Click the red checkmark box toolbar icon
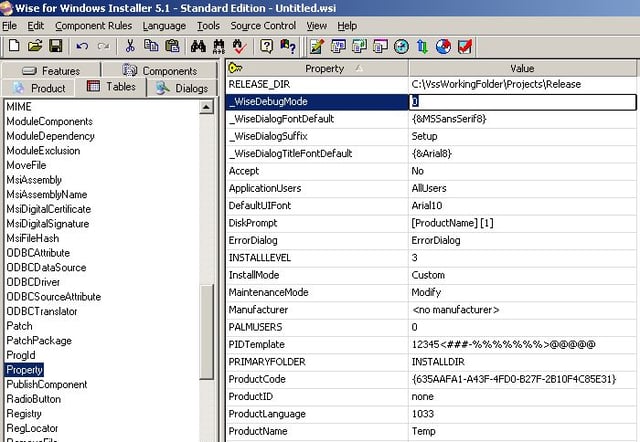The height and width of the screenshot is (442, 640). pos(465,47)
